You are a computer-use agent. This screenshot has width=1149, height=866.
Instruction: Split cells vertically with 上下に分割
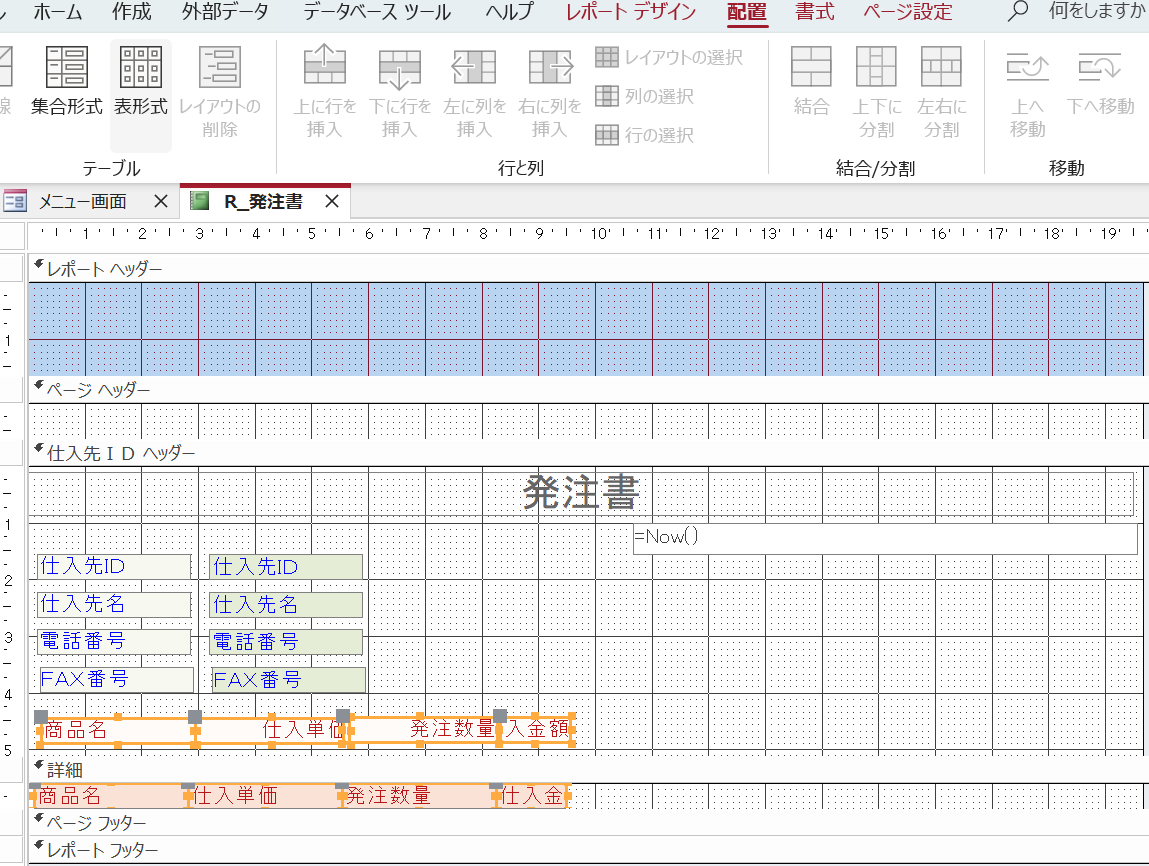click(x=876, y=92)
